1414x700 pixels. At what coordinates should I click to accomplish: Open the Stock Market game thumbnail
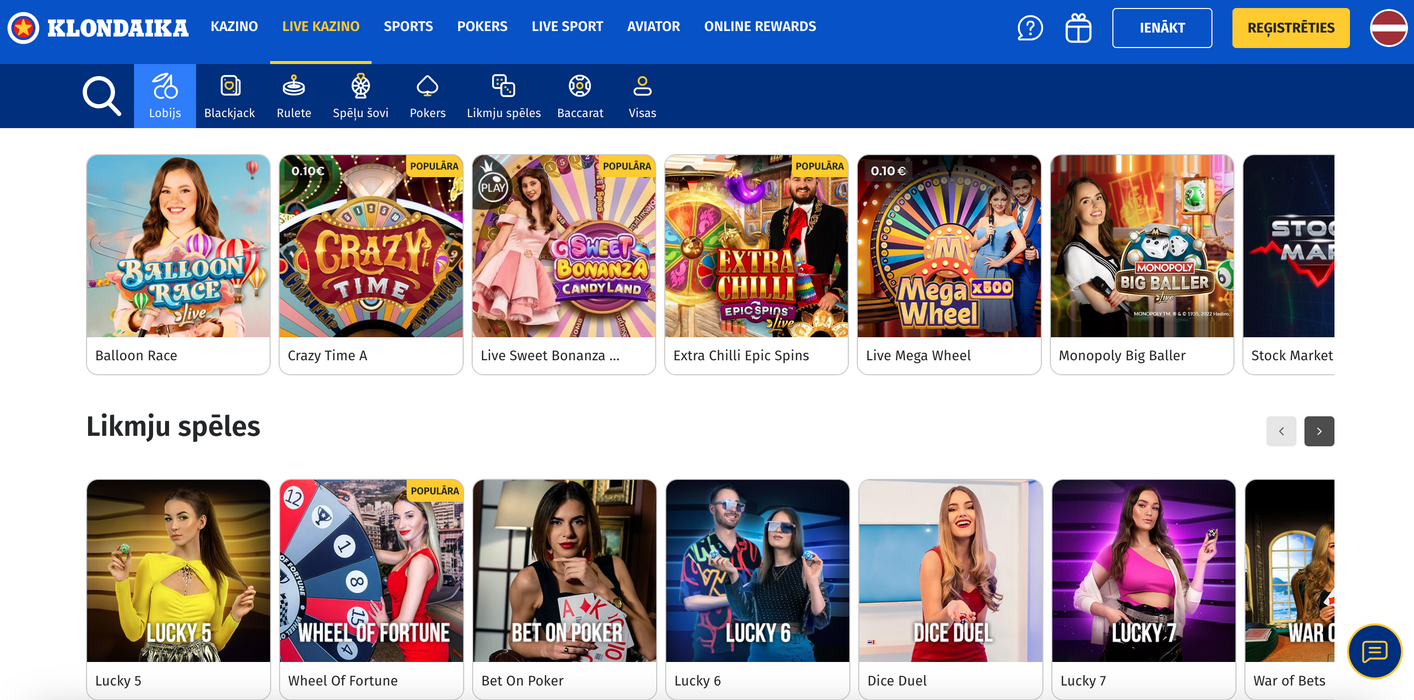tap(1289, 246)
